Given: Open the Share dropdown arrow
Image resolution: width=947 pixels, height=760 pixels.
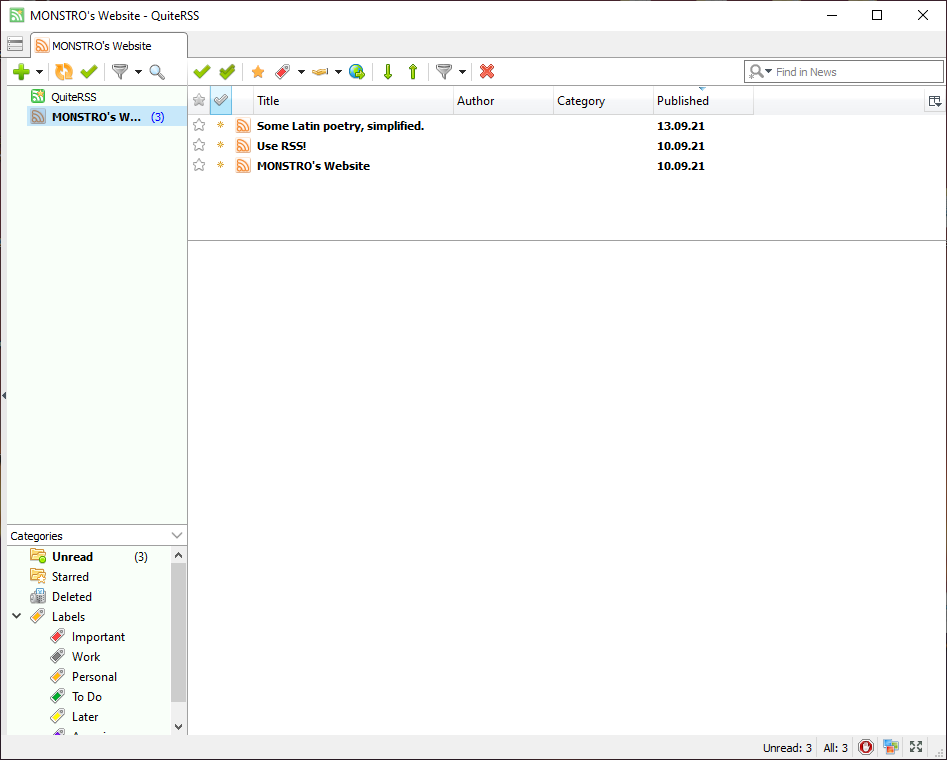Looking at the screenshot, I should (338, 72).
